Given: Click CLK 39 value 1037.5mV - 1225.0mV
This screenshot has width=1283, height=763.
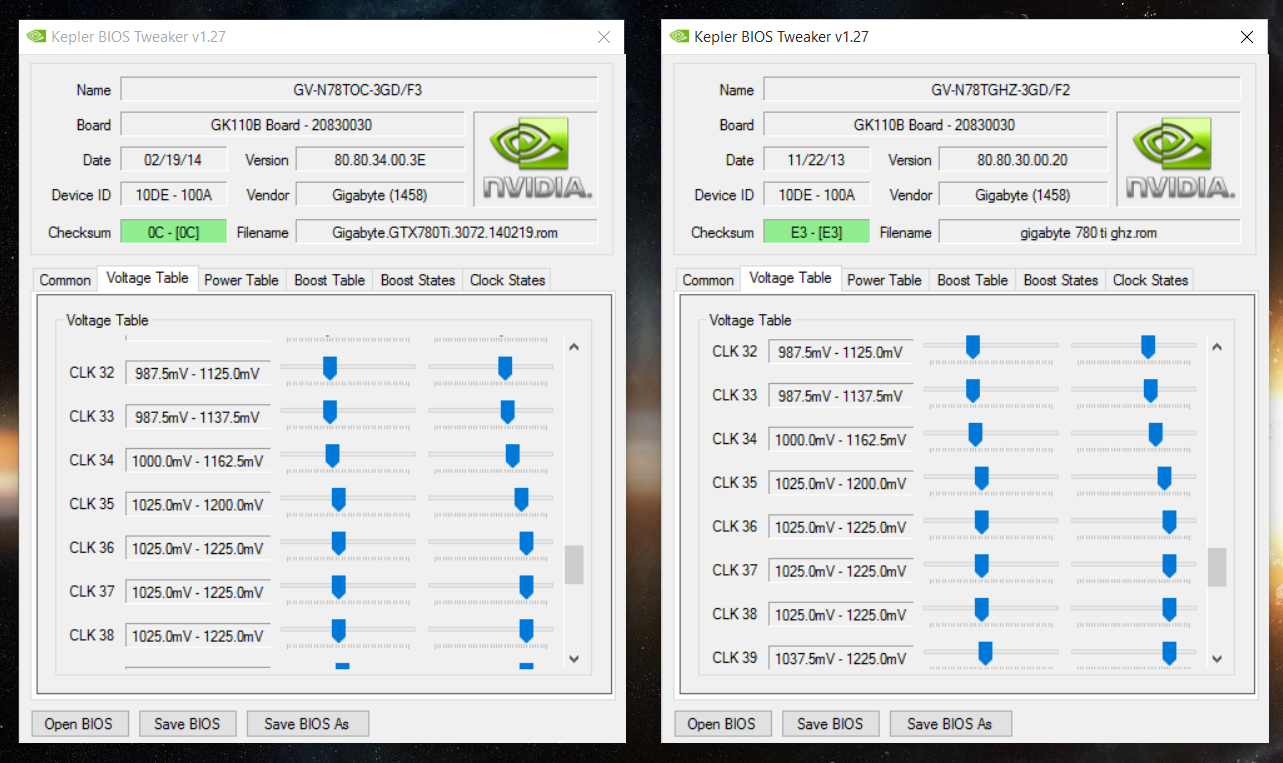Looking at the screenshot, I should 841,658.
